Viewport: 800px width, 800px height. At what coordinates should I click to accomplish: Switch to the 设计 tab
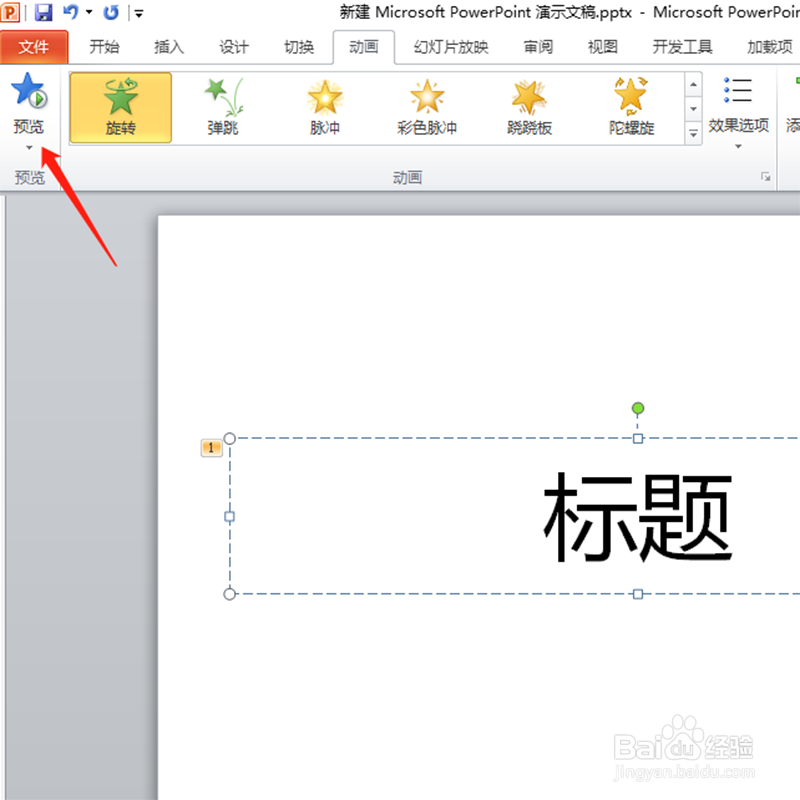234,47
